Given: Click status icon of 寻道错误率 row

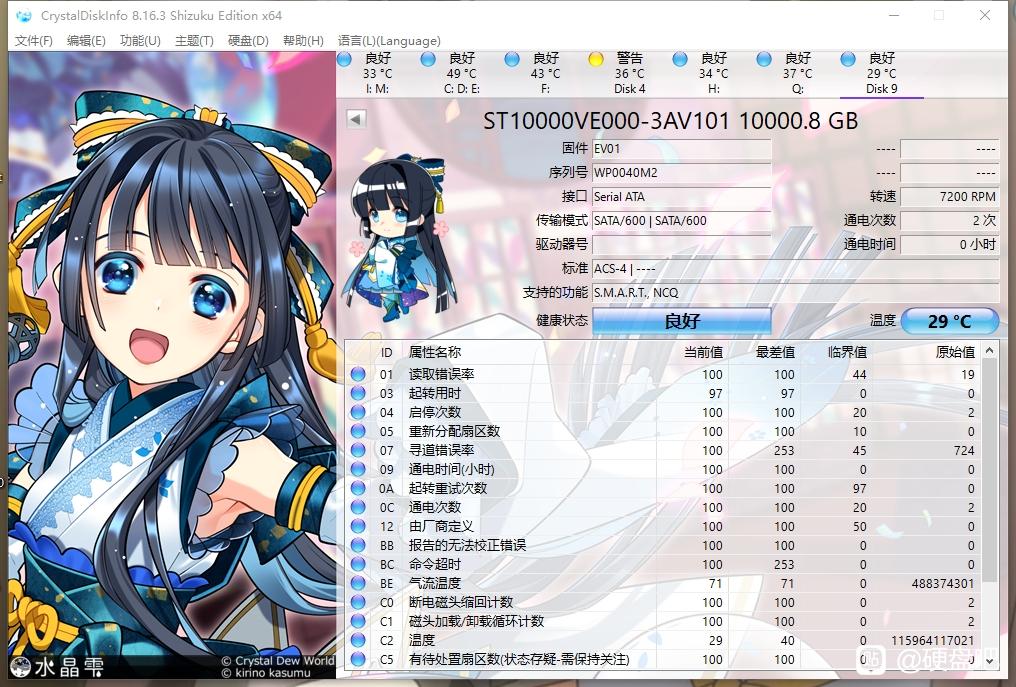Looking at the screenshot, I should point(358,450).
